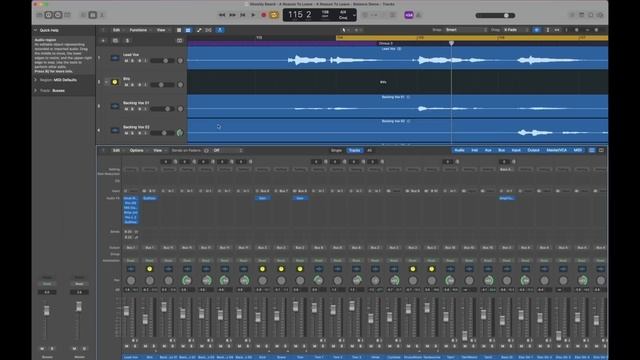The image size is (640, 360).
Task: Toggle the MIDI channel strip filter
Action: pos(578,151)
